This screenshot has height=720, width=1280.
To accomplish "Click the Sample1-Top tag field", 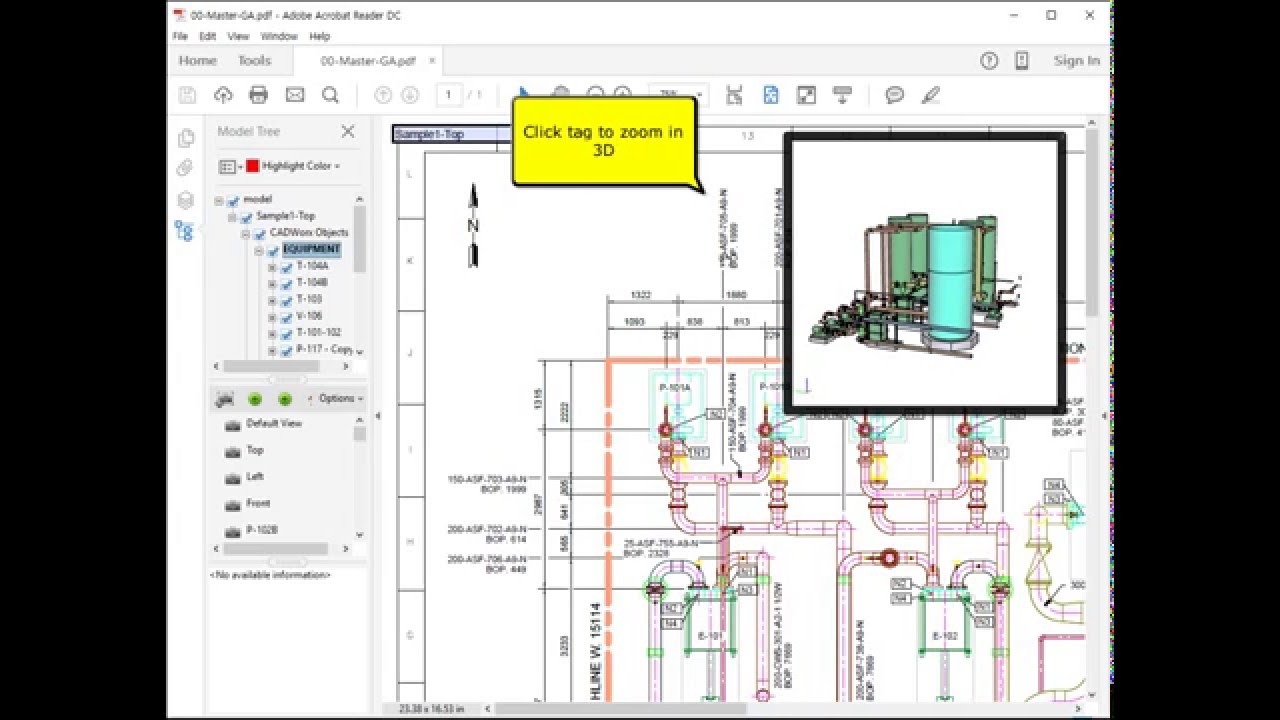I will coord(455,134).
